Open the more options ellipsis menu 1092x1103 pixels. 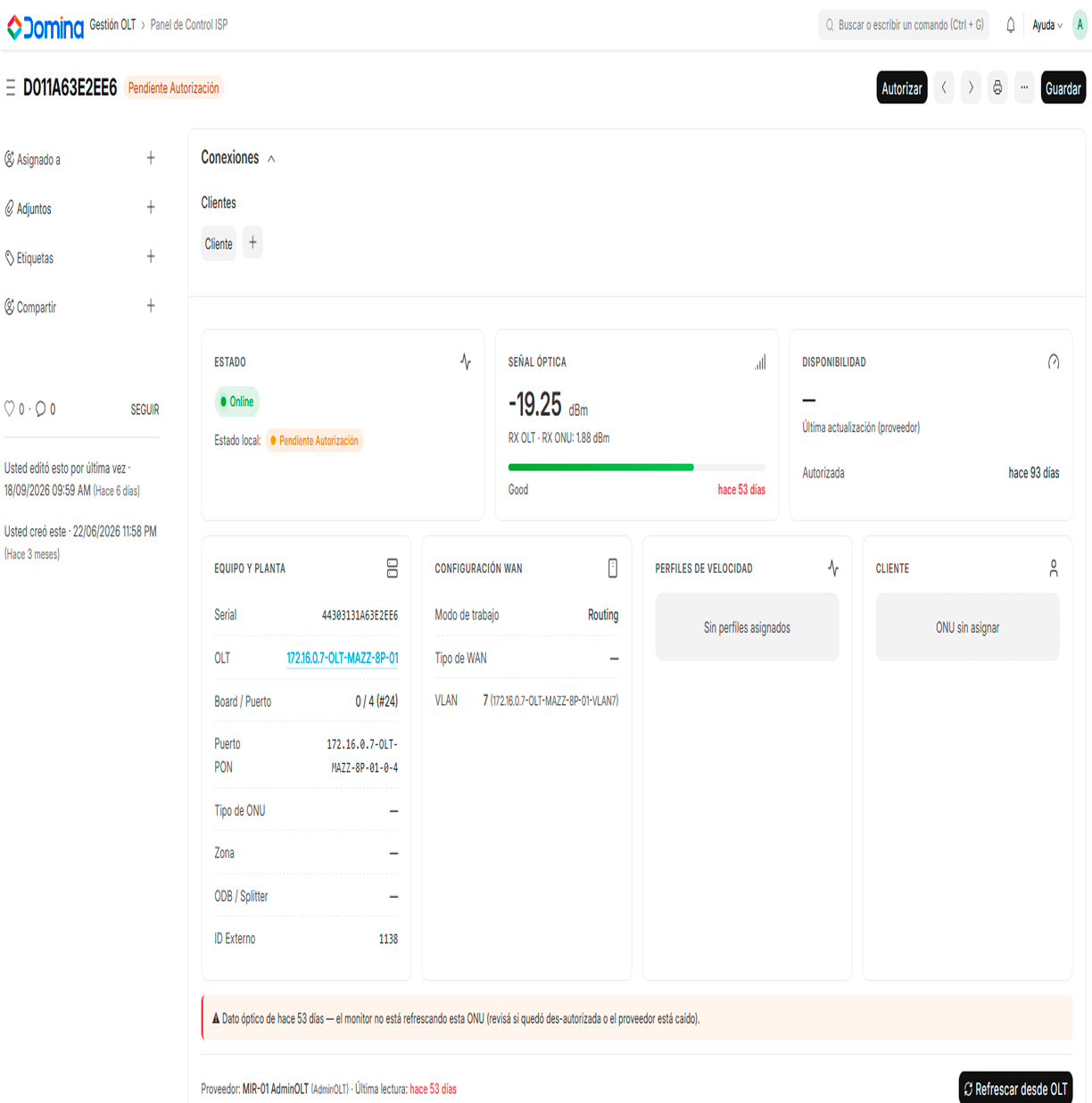tap(1024, 87)
